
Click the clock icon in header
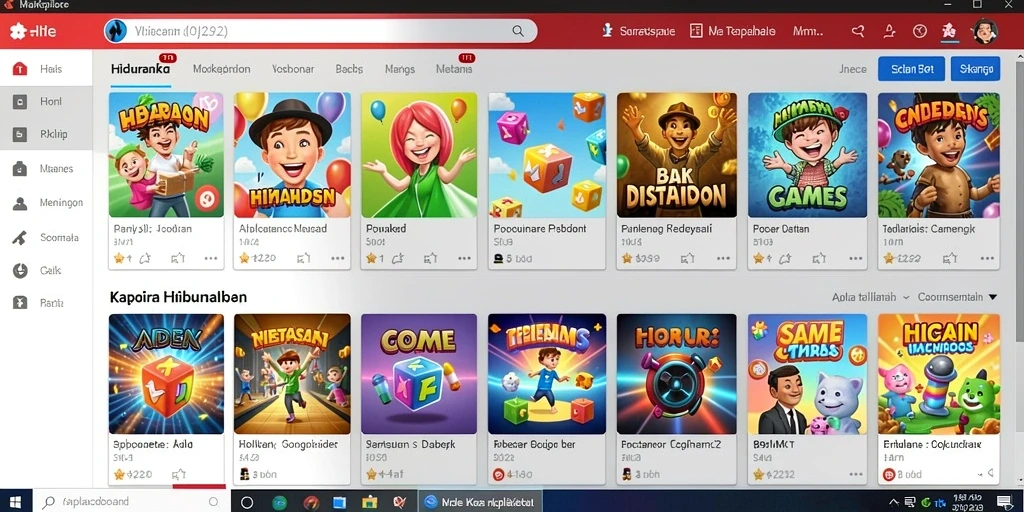(920, 31)
